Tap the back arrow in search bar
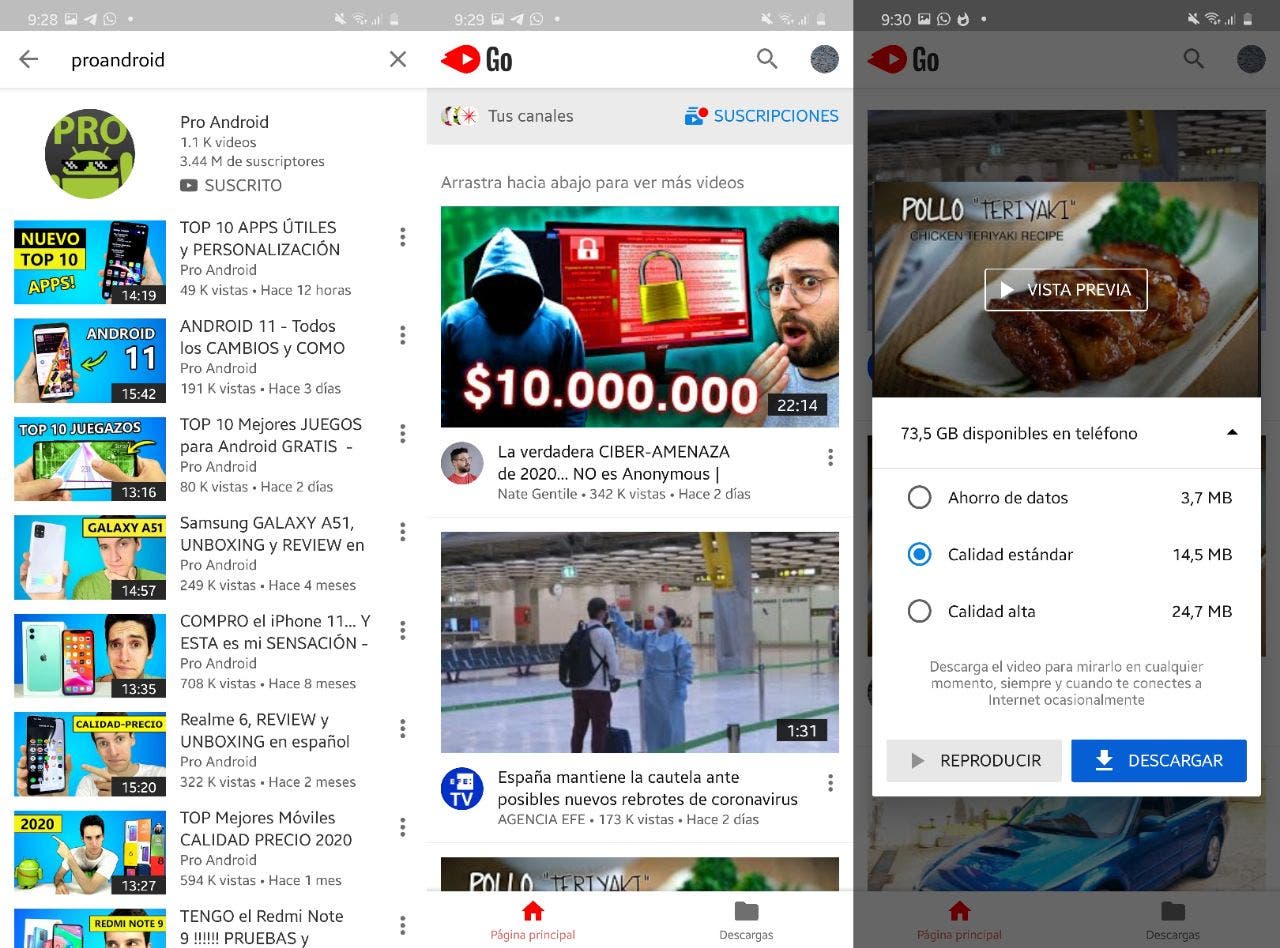The image size is (1280, 948). pos(28,60)
